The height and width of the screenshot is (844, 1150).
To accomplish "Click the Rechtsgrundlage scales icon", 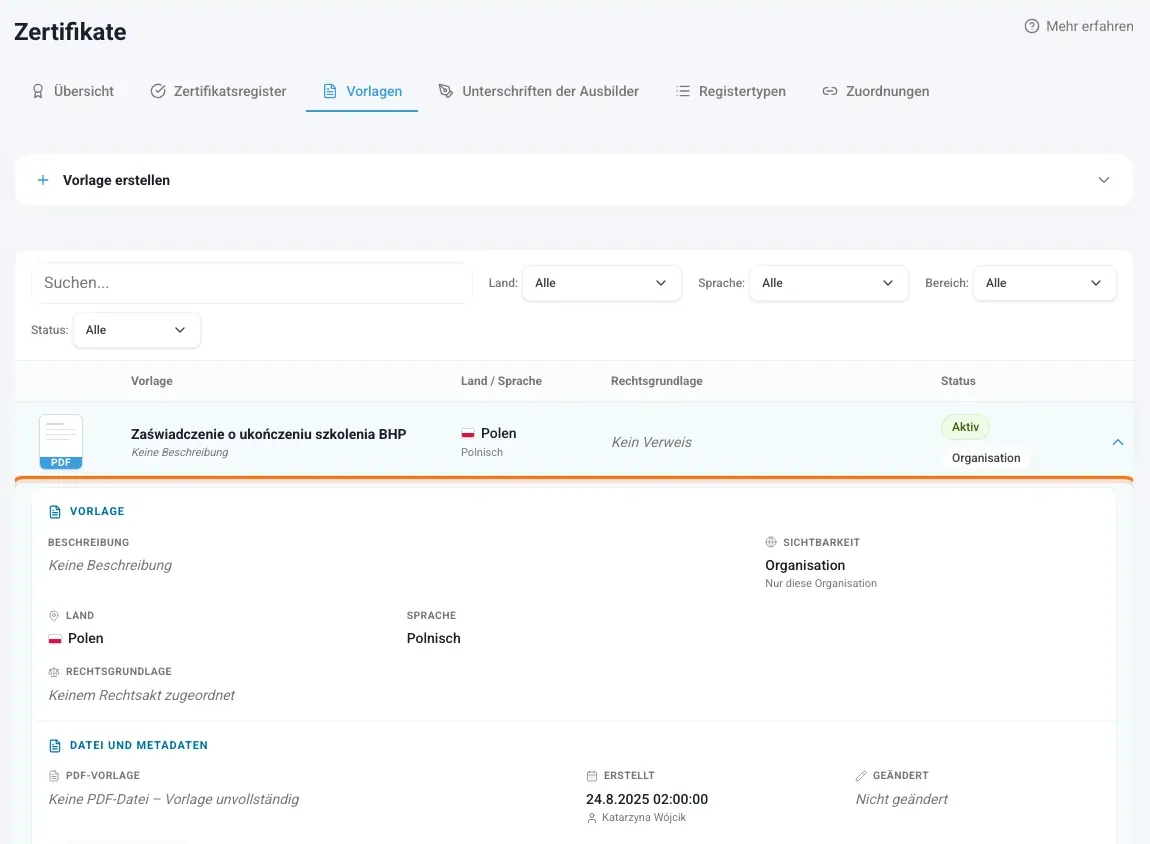I will pyautogui.click(x=54, y=672).
